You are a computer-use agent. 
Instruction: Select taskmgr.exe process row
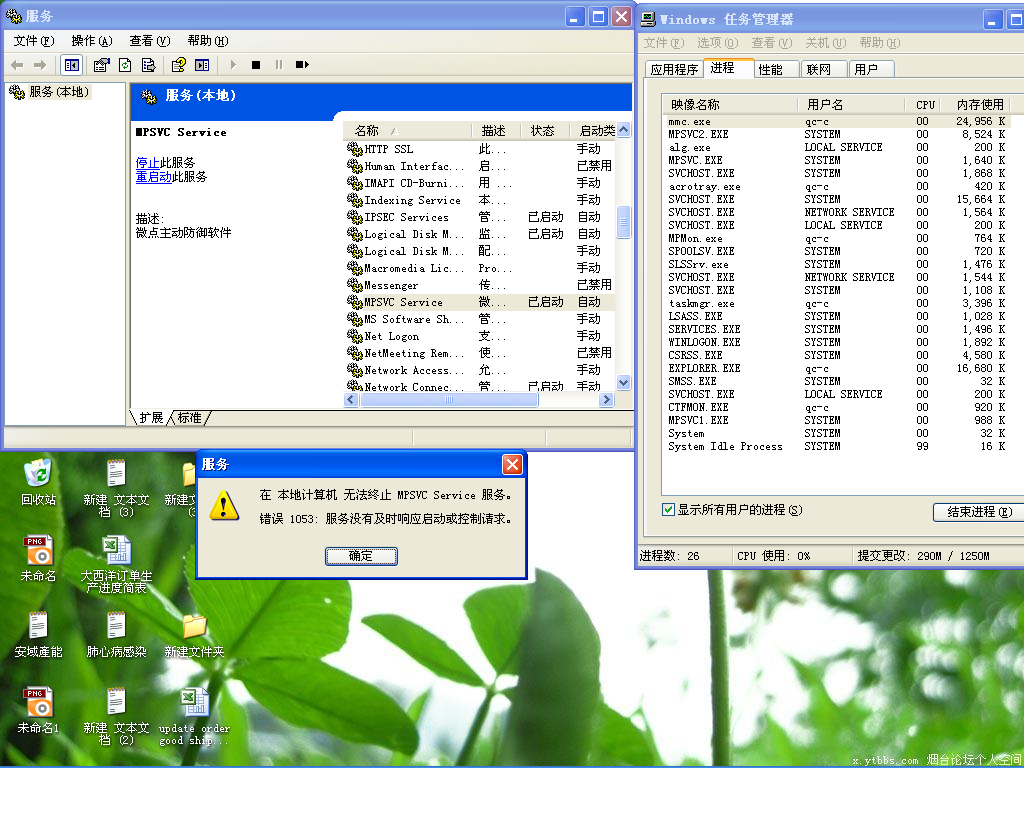(x=839, y=304)
